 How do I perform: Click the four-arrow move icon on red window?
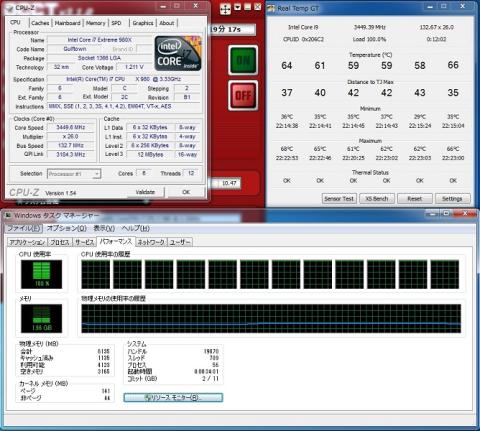point(225,9)
